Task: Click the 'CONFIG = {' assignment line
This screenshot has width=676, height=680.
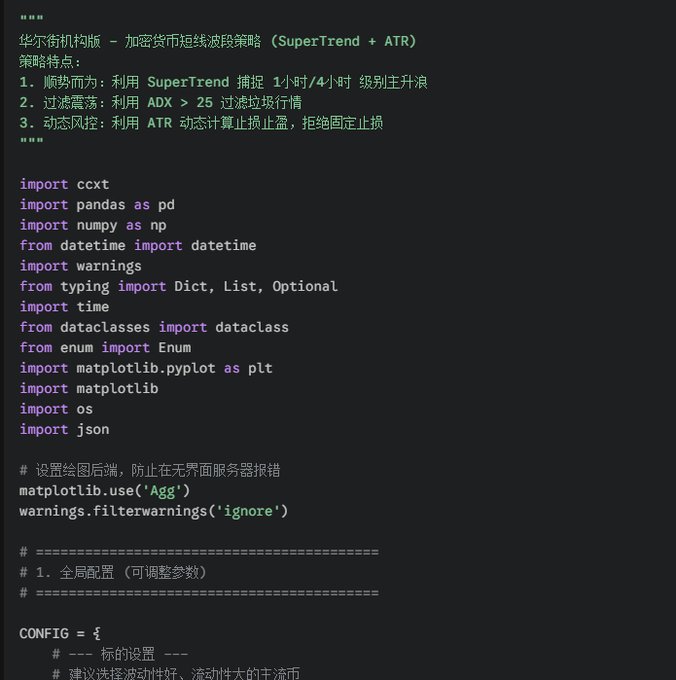Action: click(x=60, y=634)
